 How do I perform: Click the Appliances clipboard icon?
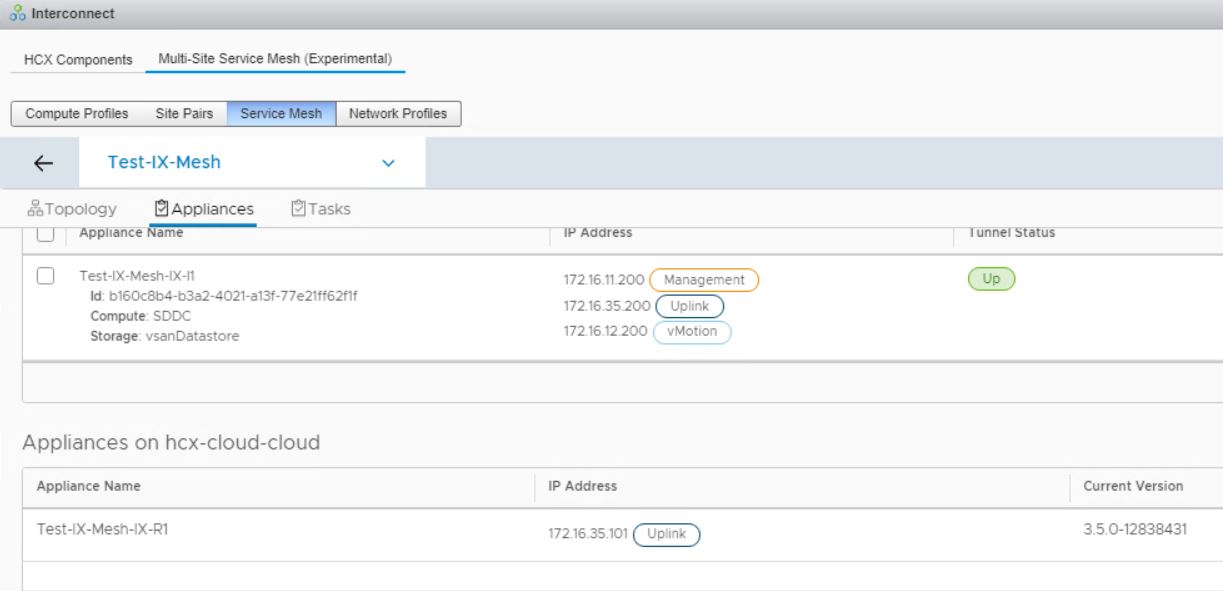pyautogui.click(x=160, y=209)
